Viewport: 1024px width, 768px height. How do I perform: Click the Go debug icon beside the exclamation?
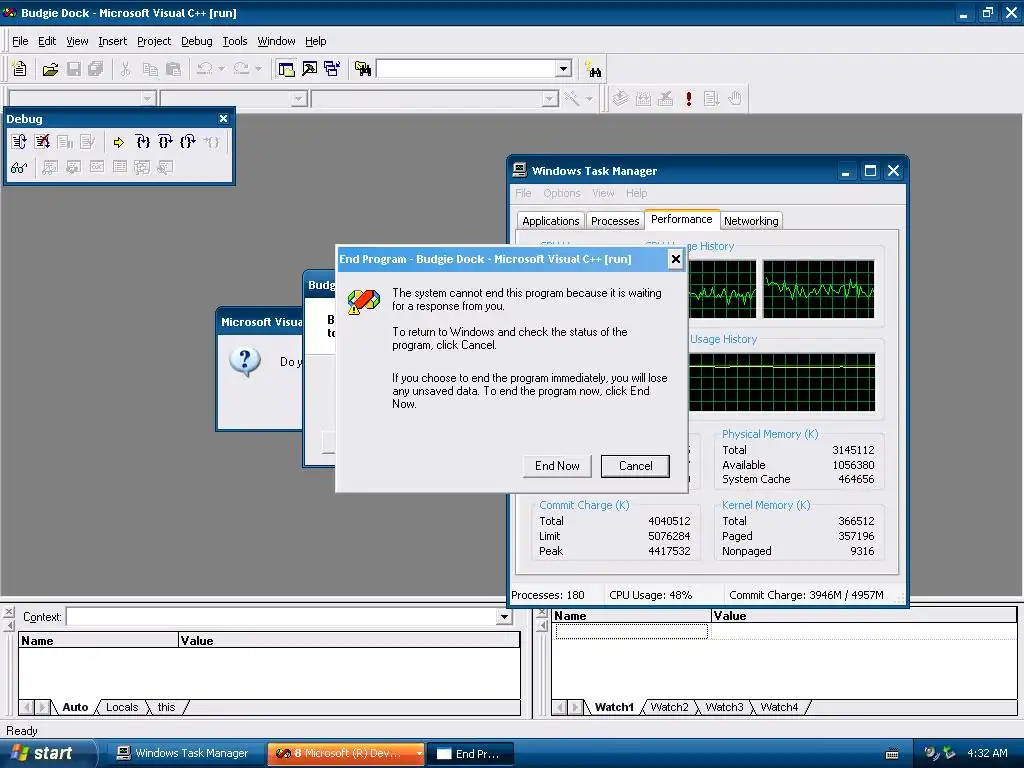tap(711, 99)
